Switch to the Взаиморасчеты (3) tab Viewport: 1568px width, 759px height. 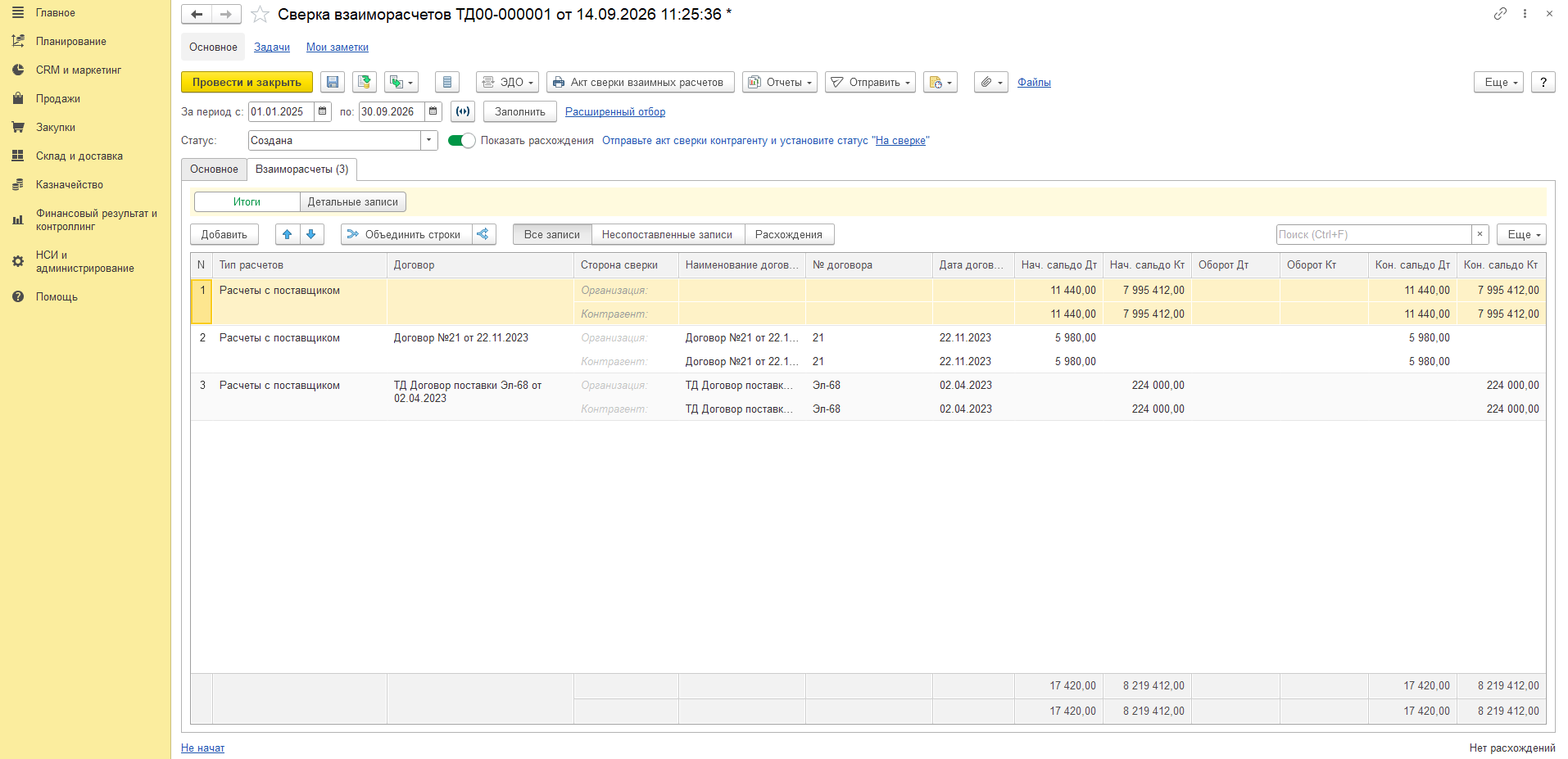click(x=301, y=169)
